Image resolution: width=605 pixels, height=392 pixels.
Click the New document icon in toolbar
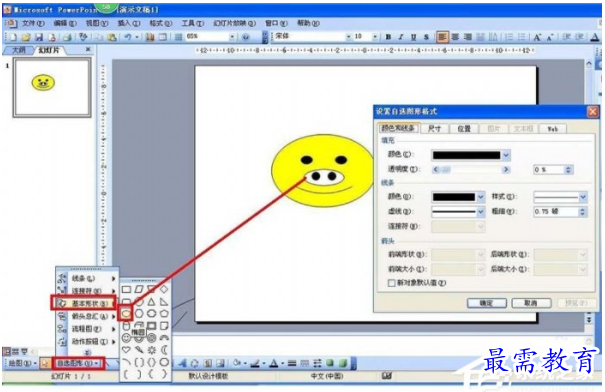tap(13, 37)
